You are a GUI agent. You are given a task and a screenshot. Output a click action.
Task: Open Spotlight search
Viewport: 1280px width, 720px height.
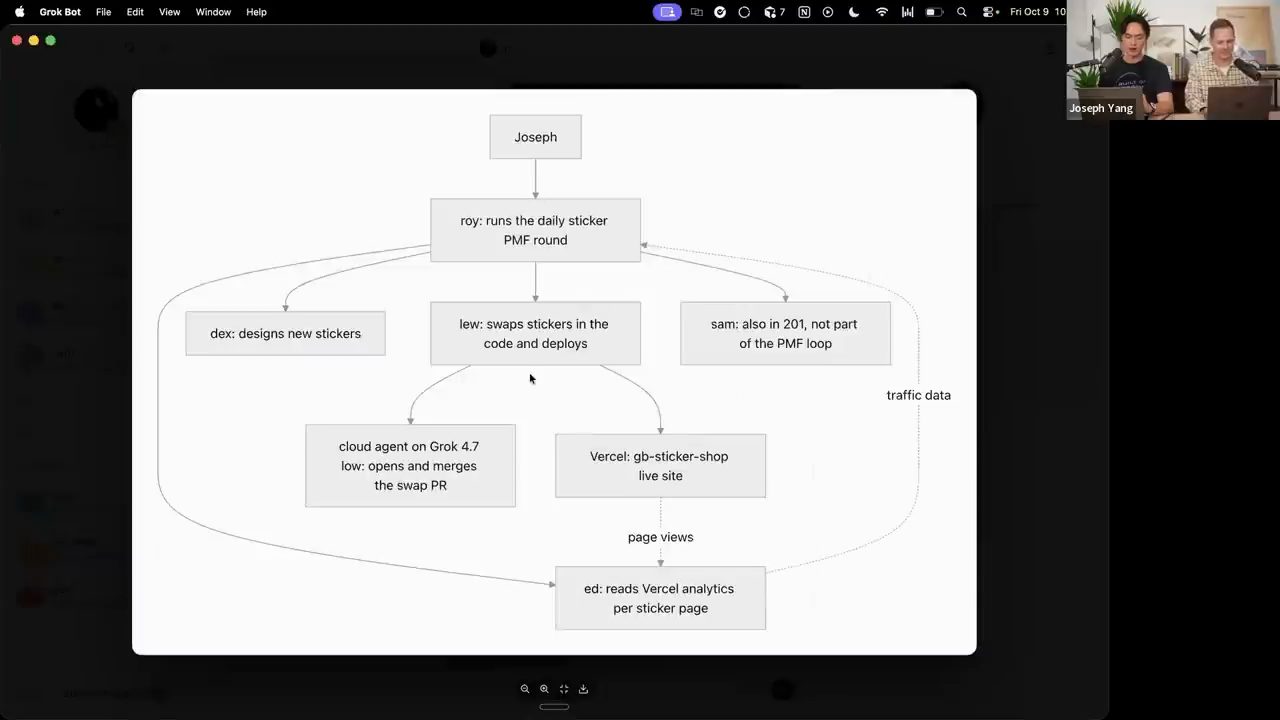962,12
